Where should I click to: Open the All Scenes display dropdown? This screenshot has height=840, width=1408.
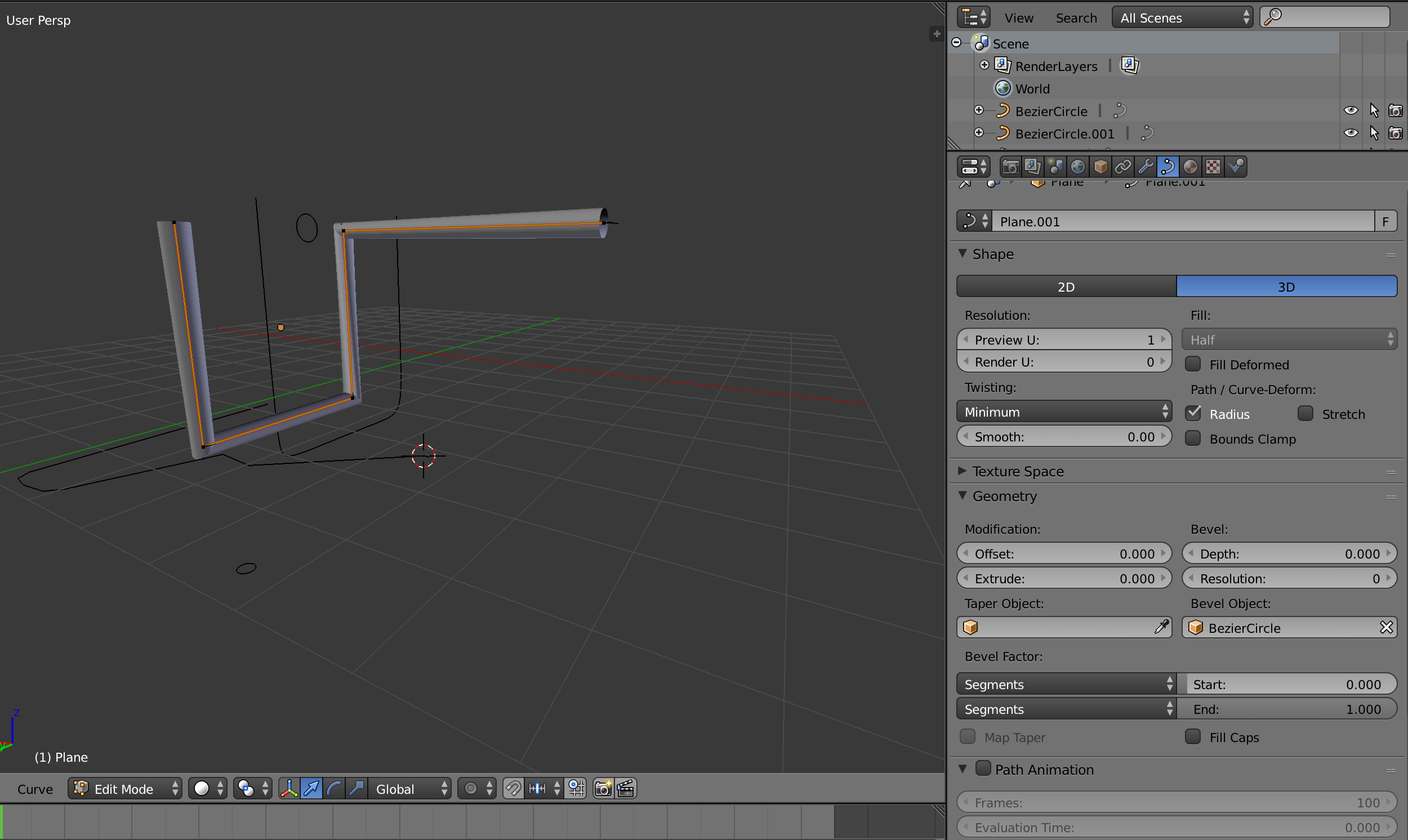(x=1183, y=17)
